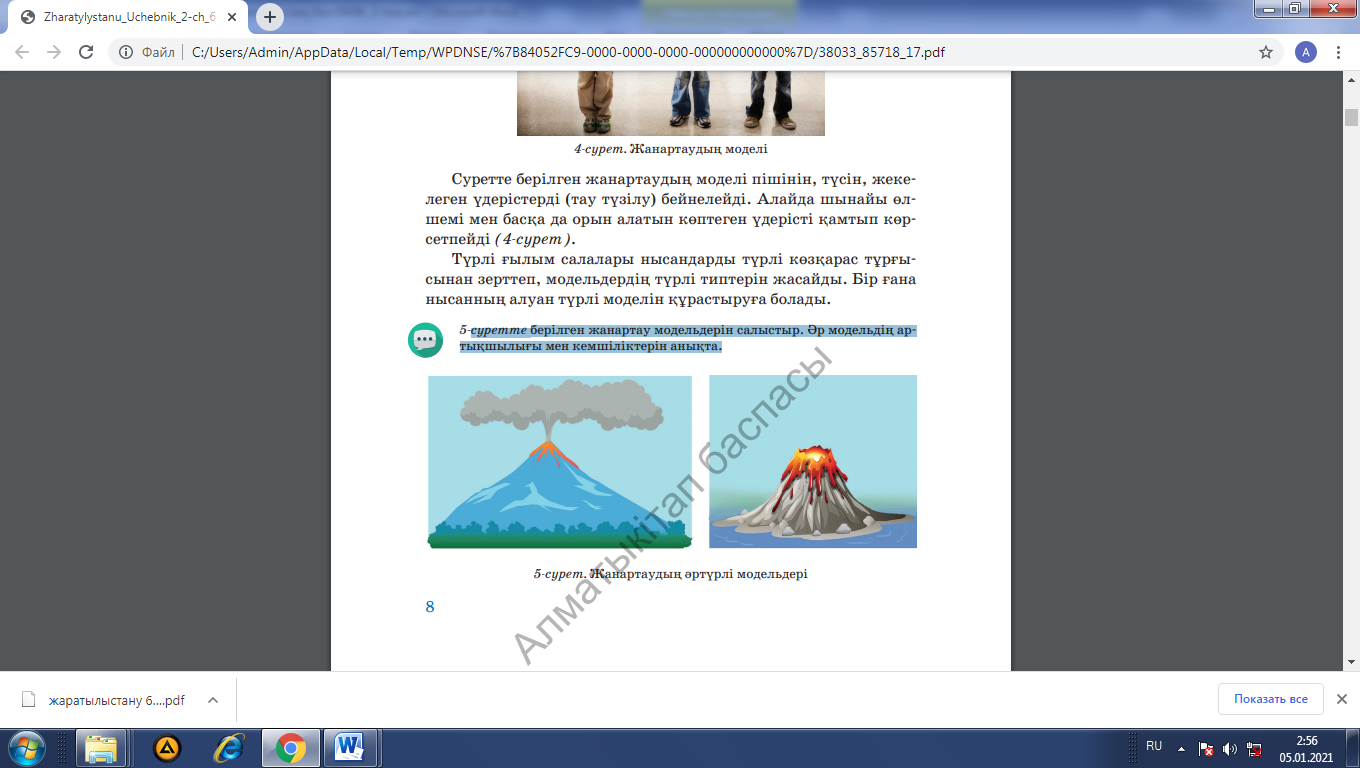Click page number 8
Image resolution: width=1360 pixels, height=768 pixels.
pos(430,606)
